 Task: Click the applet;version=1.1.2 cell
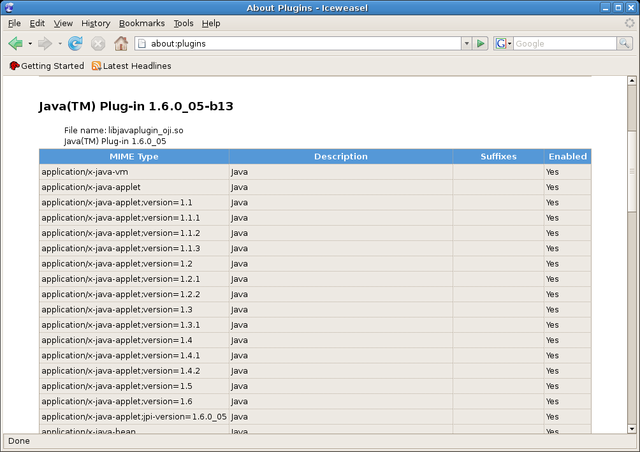click(134, 233)
